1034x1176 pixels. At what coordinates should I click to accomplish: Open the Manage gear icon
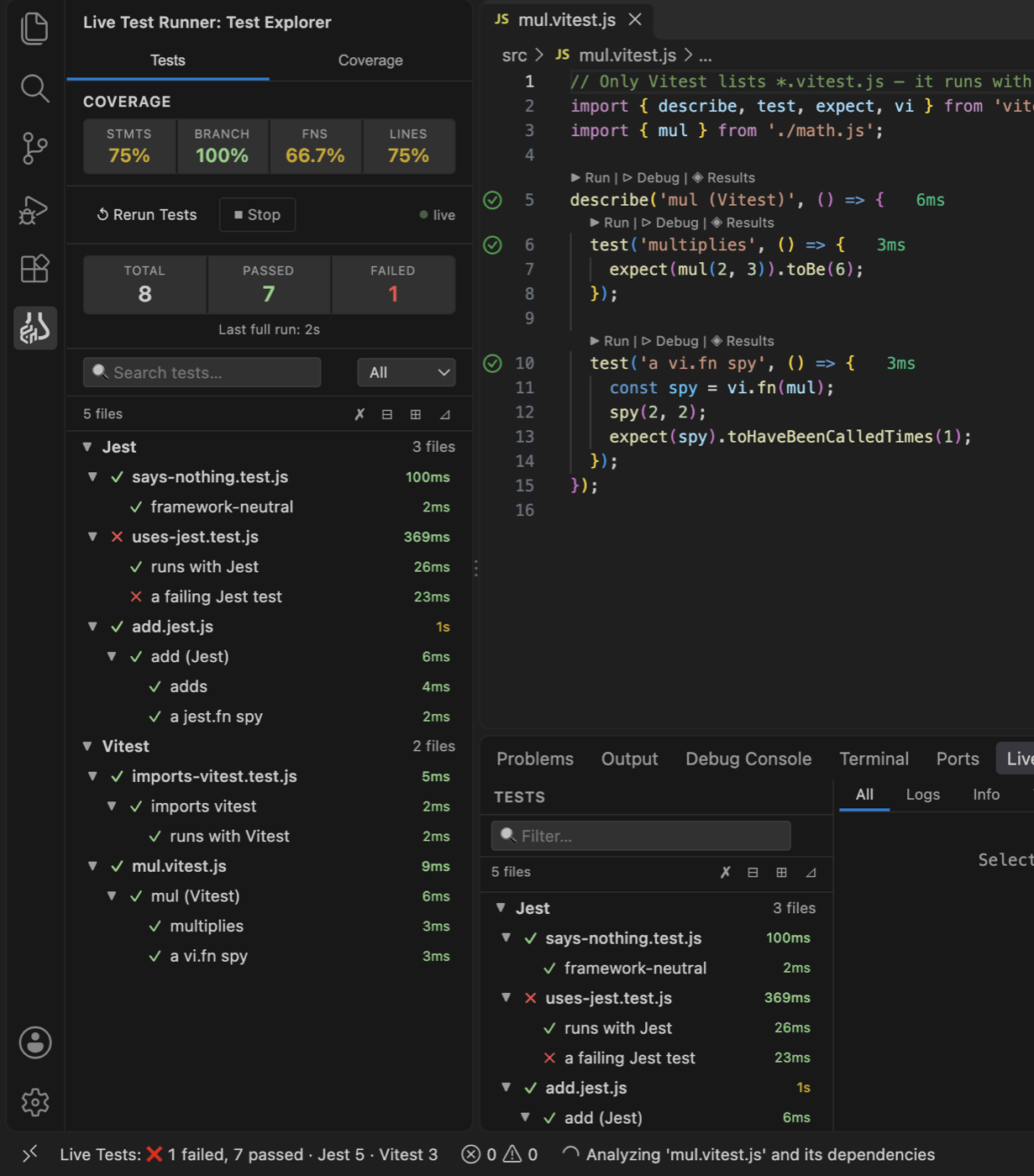[x=35, y=1102]
